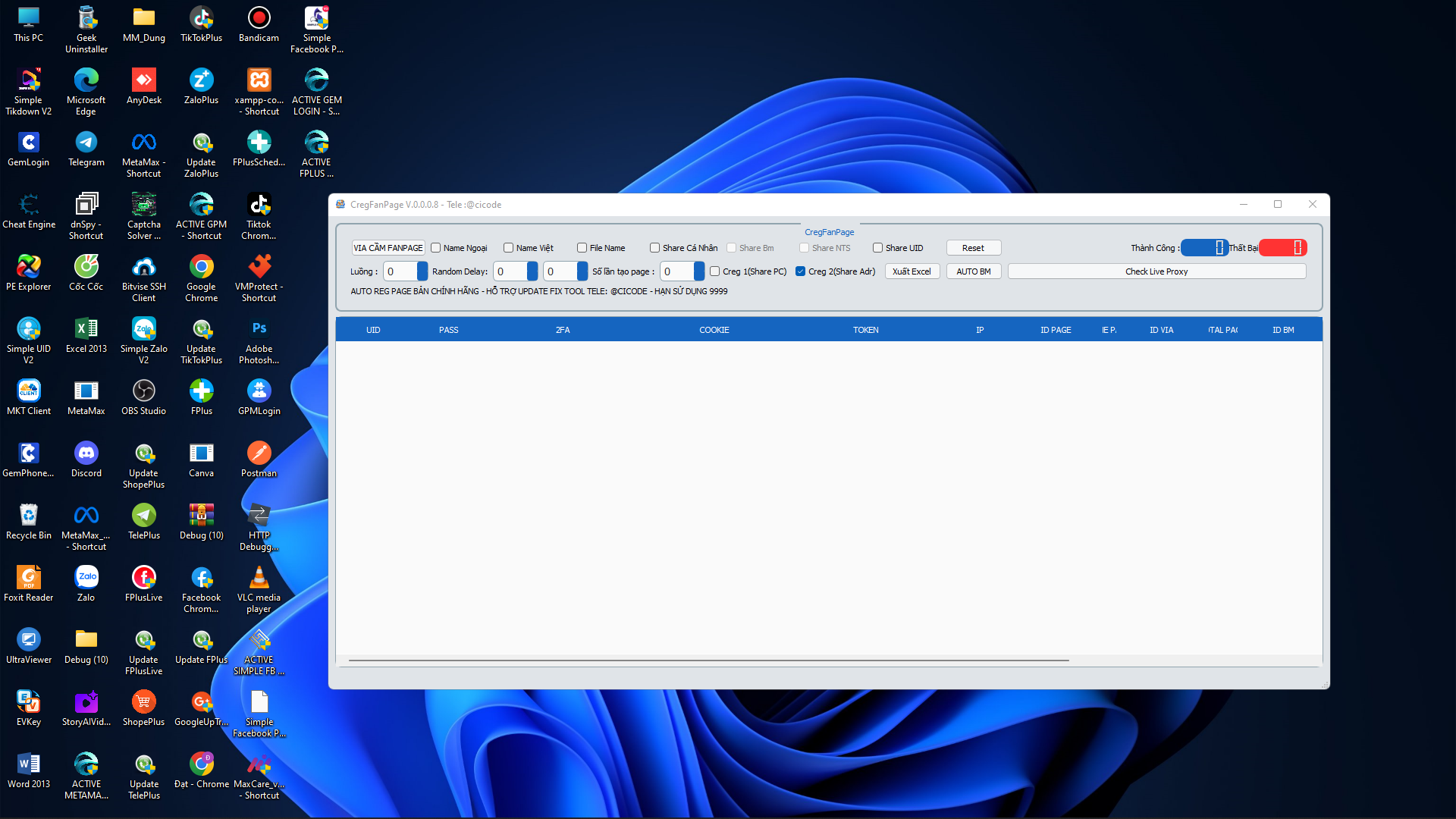Check the Share Cá Nhân option
1456x819 pixels.
(x=655, y=248)
